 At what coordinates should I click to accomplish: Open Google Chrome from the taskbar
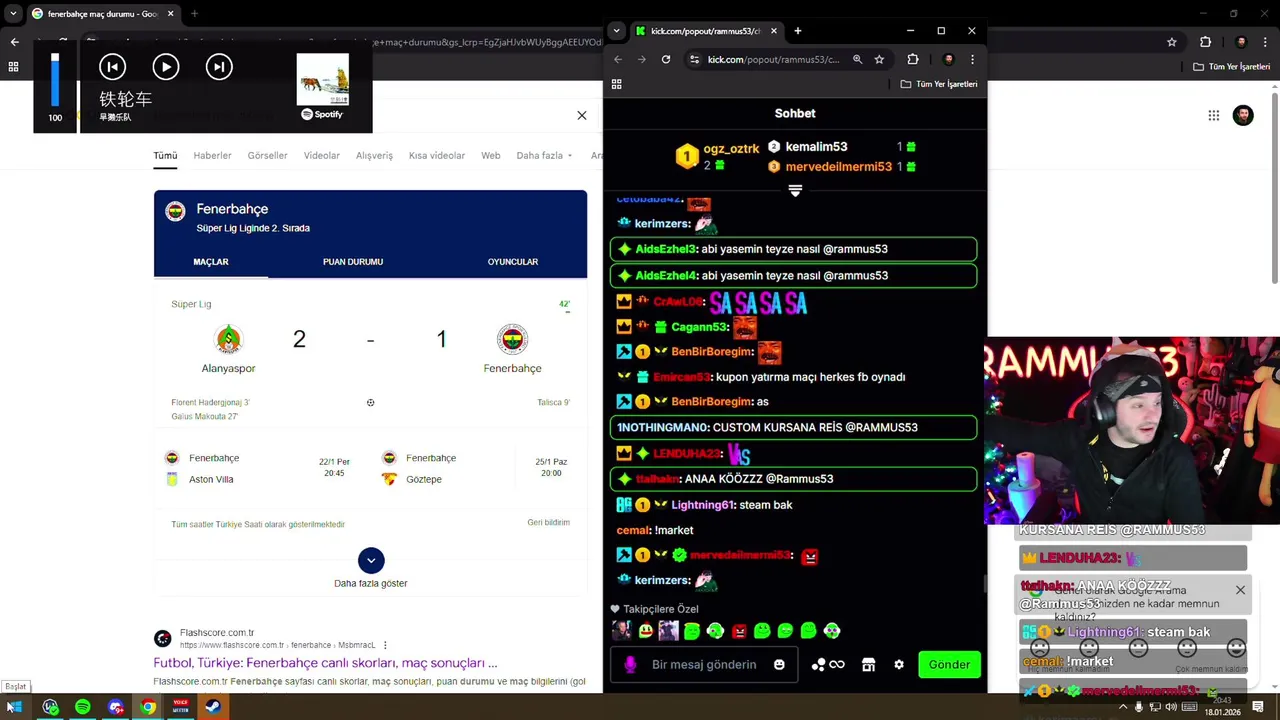(x=148, y=707)
